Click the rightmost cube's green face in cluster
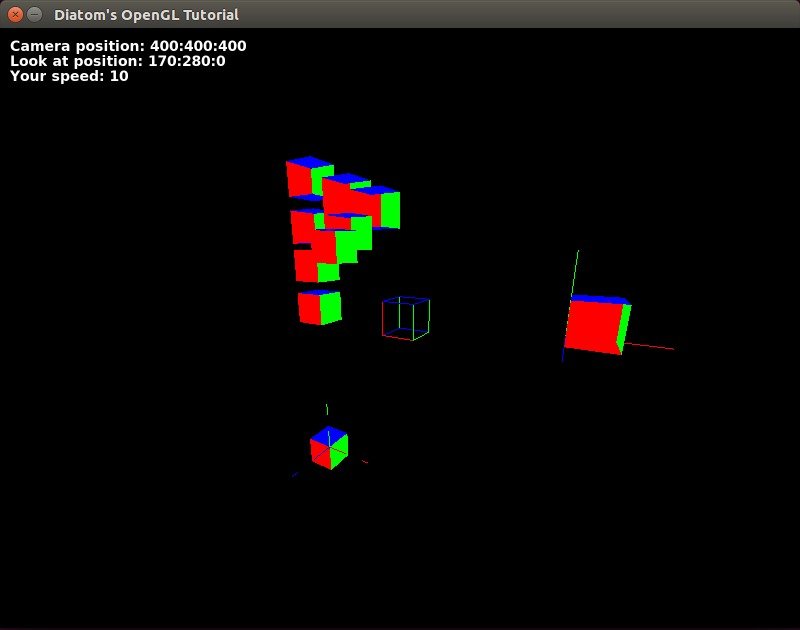The height and width of the screenshot is (630, 800). click(390, 209)
